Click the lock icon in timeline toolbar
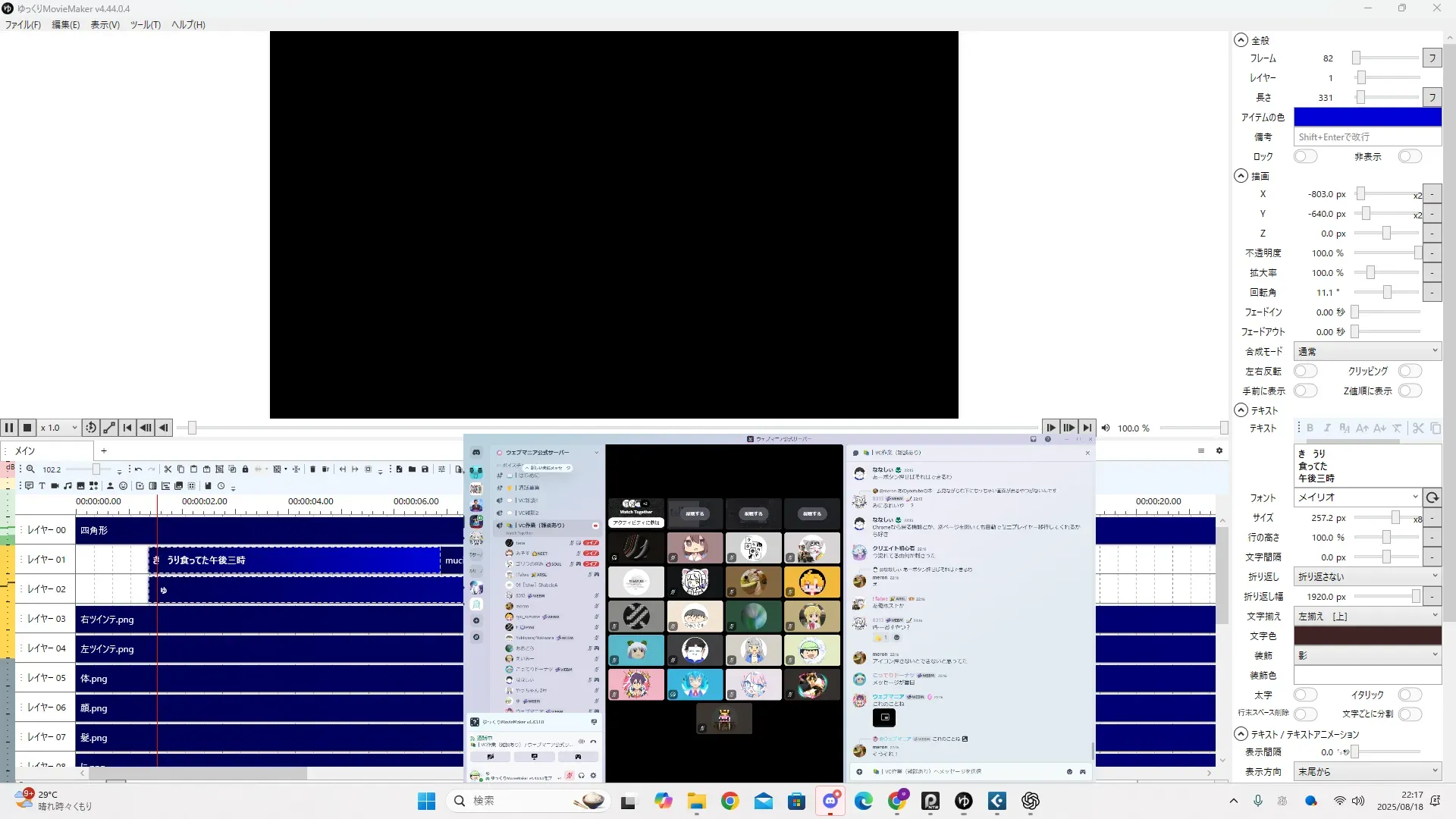1456x819 pixels. pyautogui.click(x=245, y=469)
